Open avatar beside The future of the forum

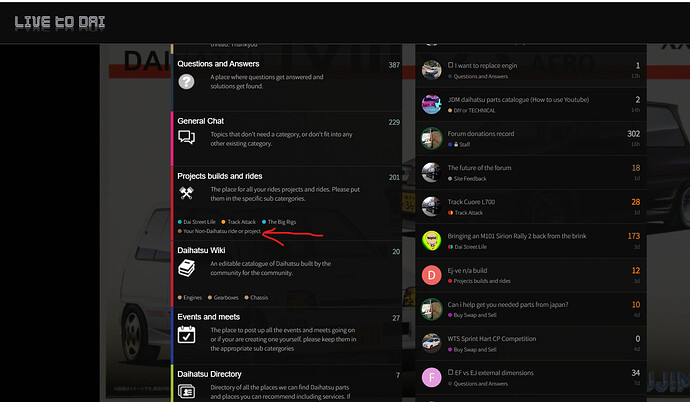431,172
